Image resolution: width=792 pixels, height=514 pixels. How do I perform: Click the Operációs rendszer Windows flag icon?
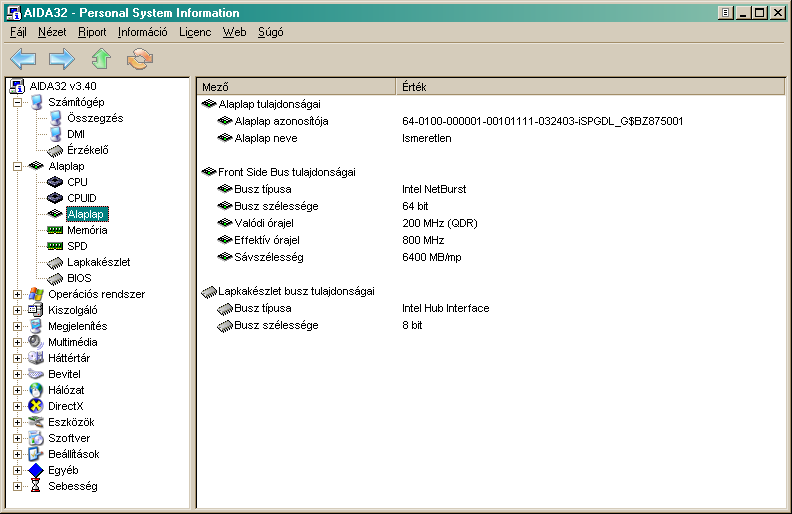tap(36, 294)
